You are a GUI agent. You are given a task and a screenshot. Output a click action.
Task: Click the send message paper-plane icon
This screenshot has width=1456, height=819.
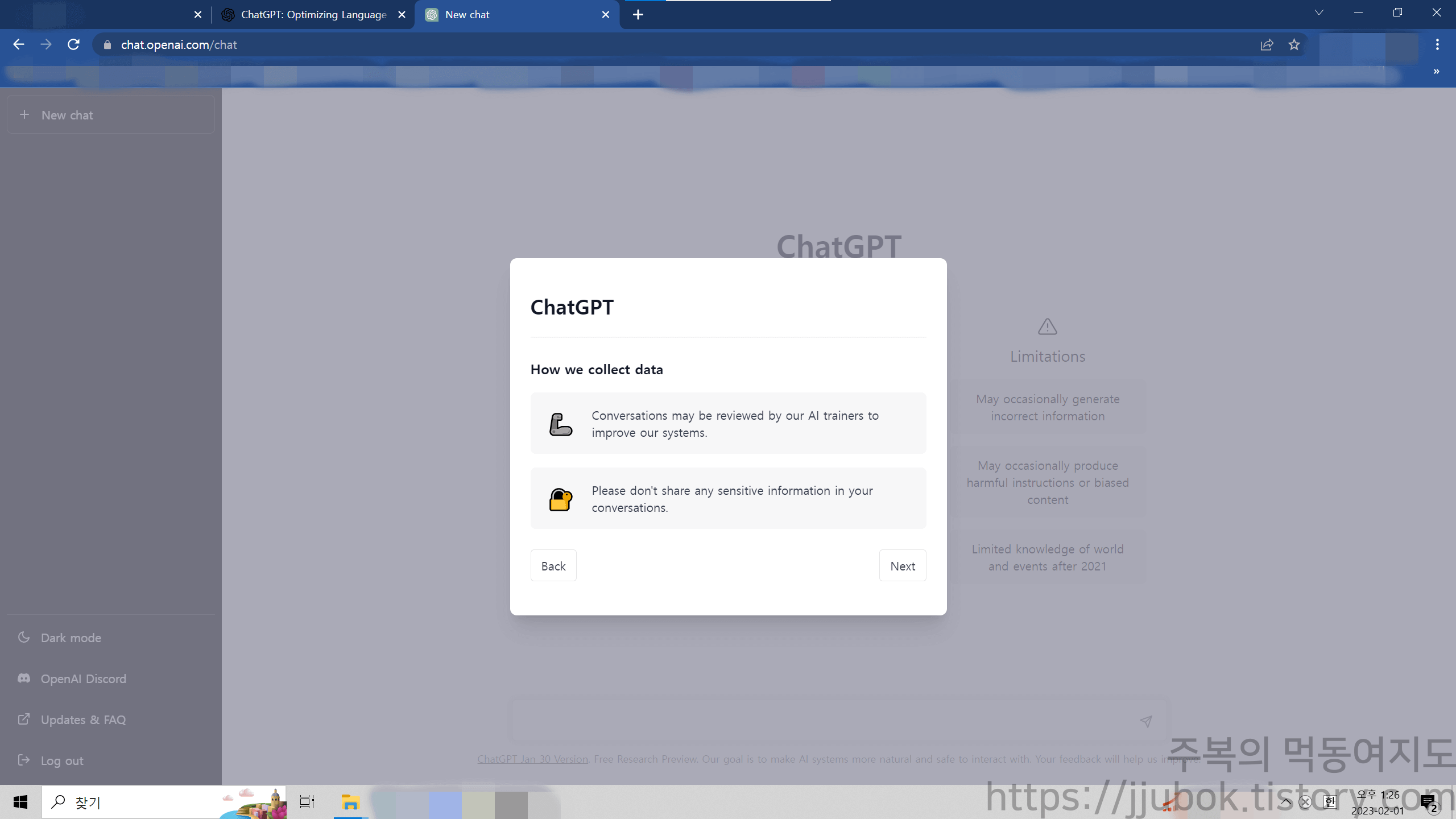click(x=1145, y=721)
